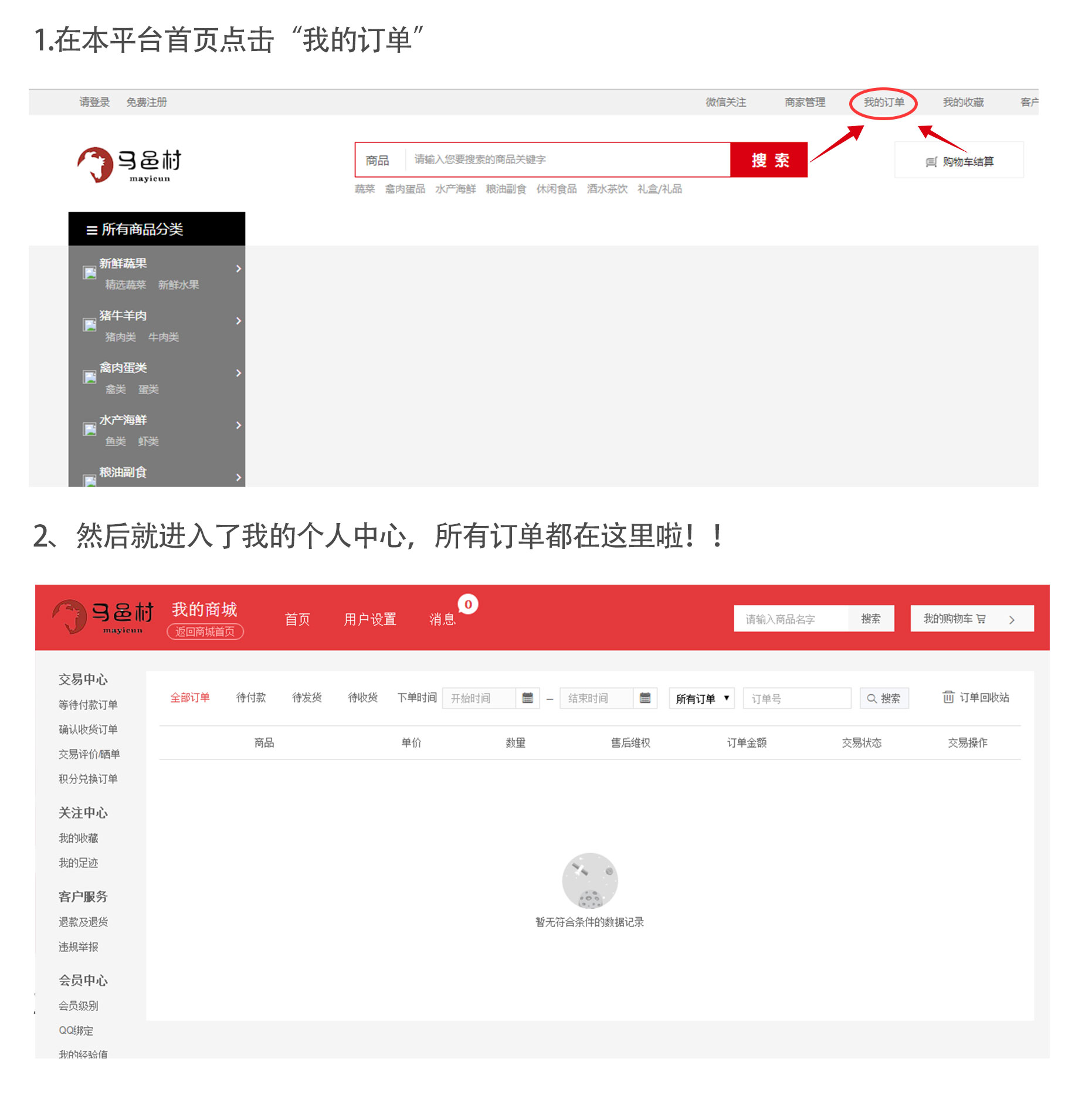The image size is (1092, 1096).
Task: Open 我的收藏 in the top bar
Action: pos(963,103)
